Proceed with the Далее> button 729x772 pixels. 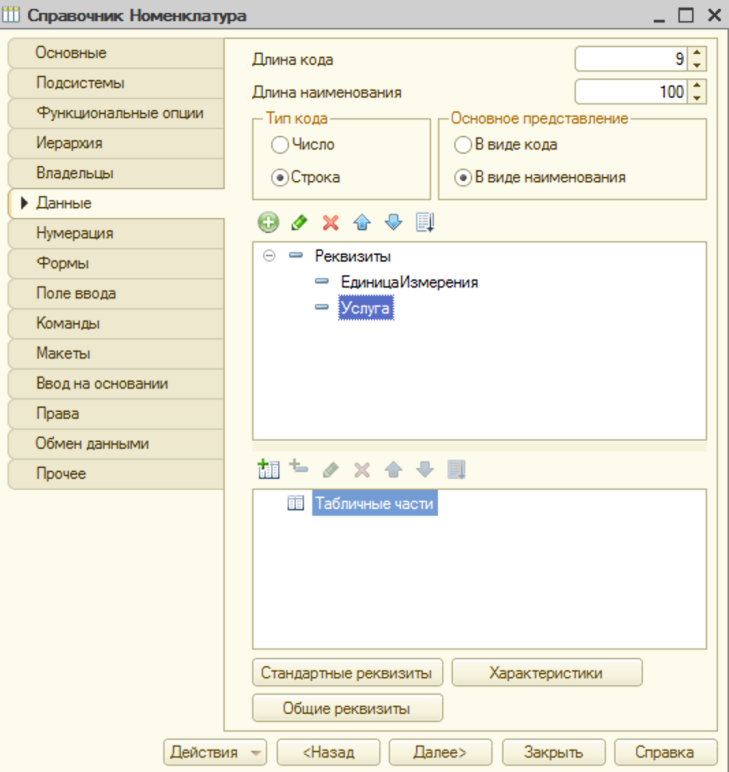(440, 752)
